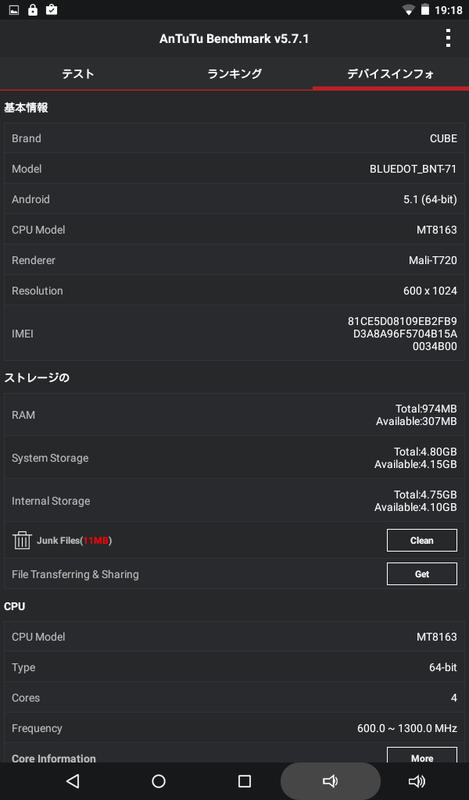Open recent apps with the square icon
The height and width of the screenshot is (800, 469).
[x=244, y=781]
